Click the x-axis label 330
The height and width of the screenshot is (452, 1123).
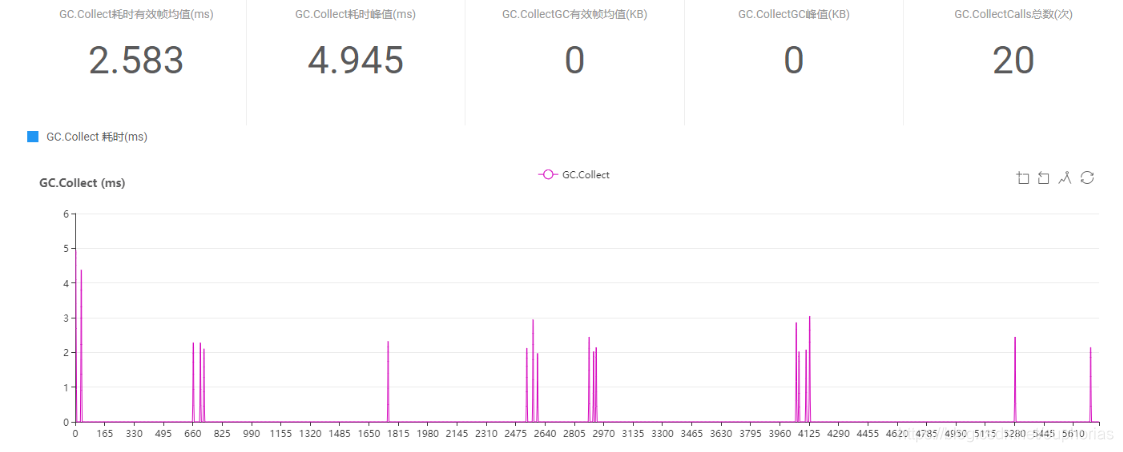pyautogui.click(x=134, y=433)
